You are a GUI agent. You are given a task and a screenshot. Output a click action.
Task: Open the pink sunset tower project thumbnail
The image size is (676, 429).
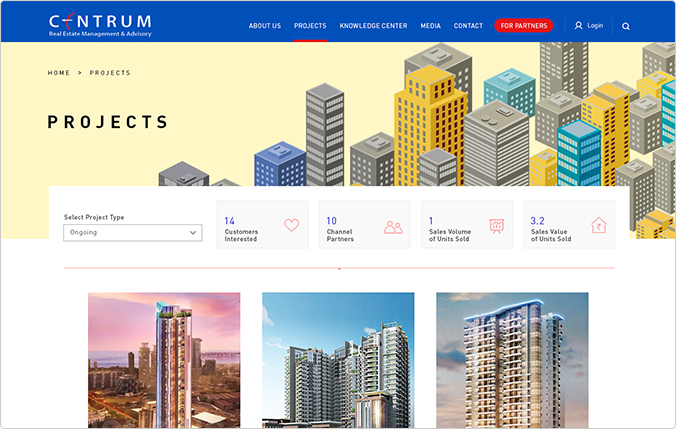pos(164,360)
